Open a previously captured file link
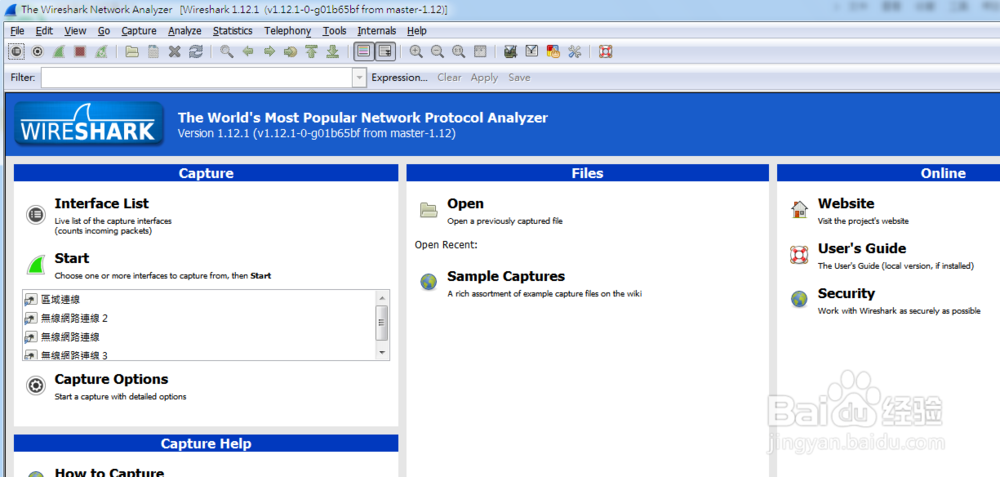Viewport: 1000px width, 477px height. pyautogui.click(x=466, y=203)
